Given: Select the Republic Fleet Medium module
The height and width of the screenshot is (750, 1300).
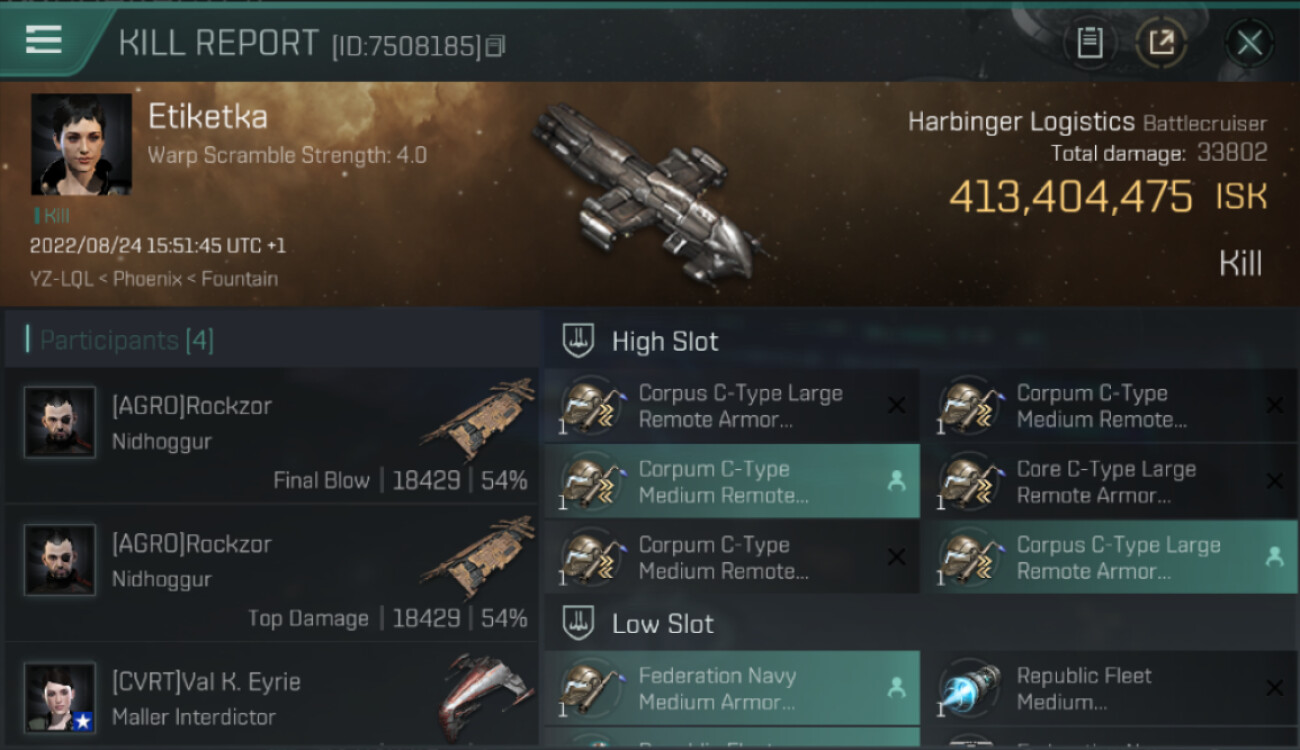Looking at the screenshot, I should click(x=1110, y=688).
